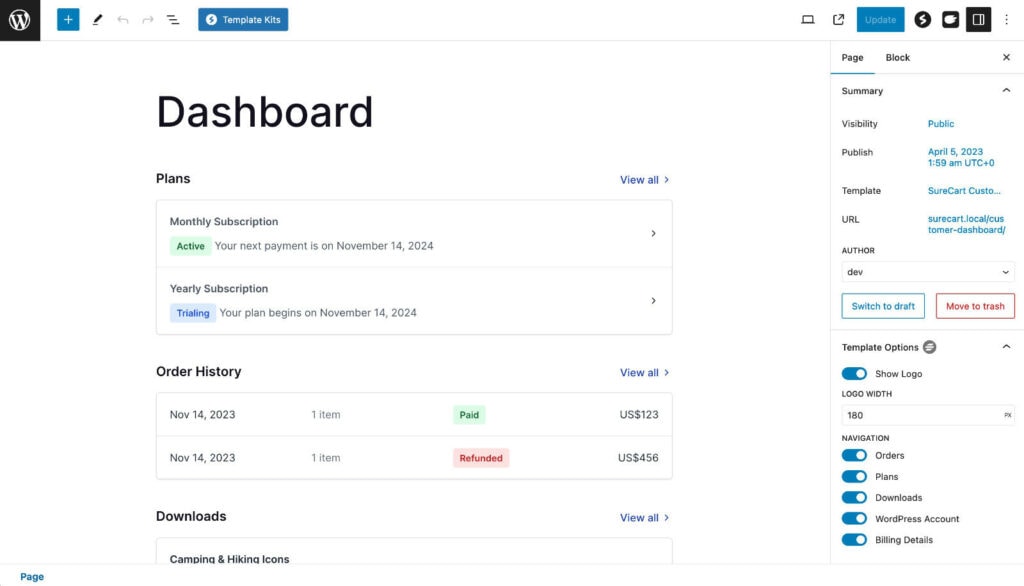Open the Document Overview list icon

(x=173, y=19)
